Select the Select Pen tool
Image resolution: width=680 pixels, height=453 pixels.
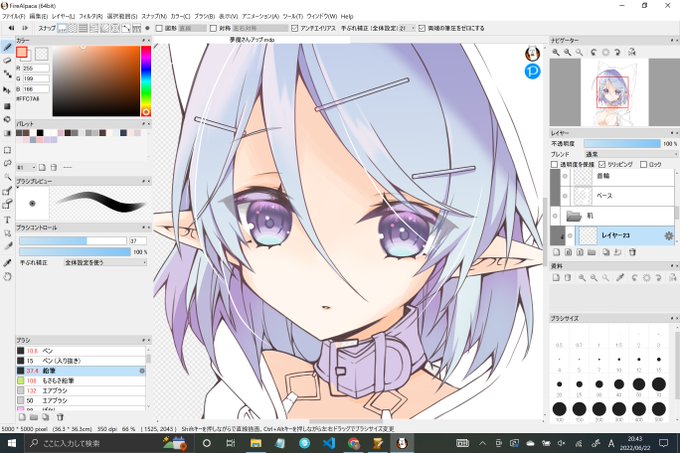[7, 191]
